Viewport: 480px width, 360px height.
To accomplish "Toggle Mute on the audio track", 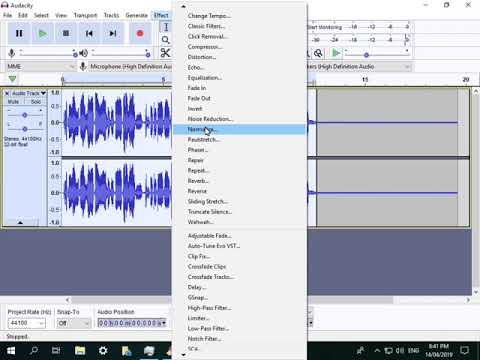I will point(13,102).
